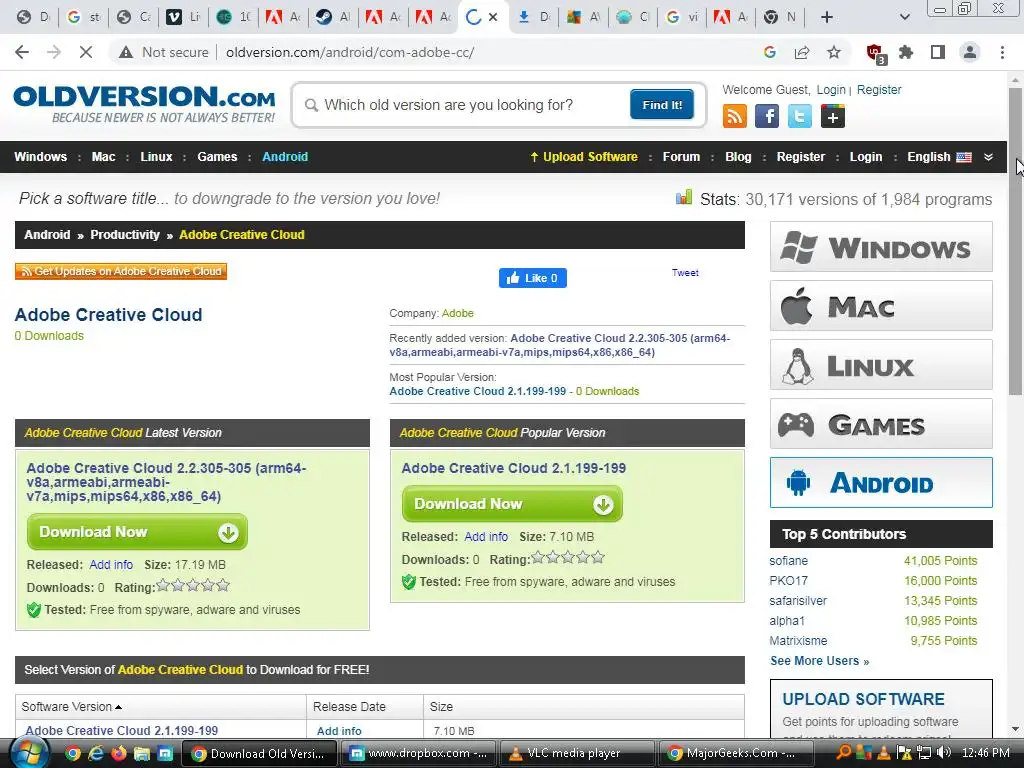Screen dimensions: 1024x768
Task: Open the browser extensions puzzle icon
Action: tap(906, 52)
